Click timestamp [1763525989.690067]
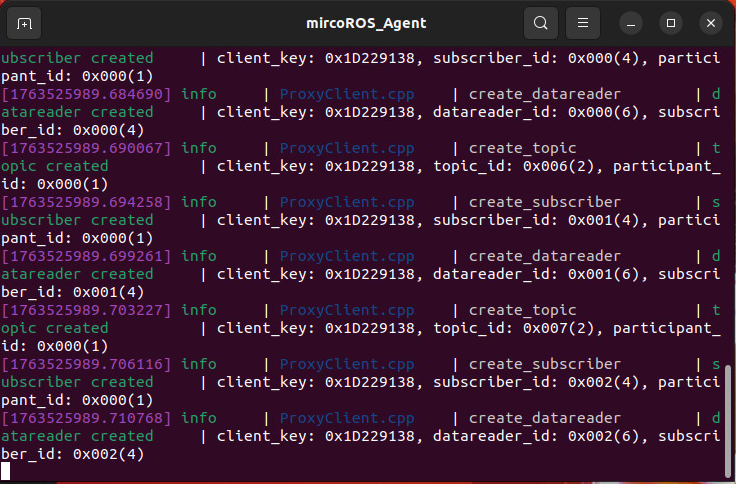Viewport: 736px width, 484px height. coord(86,148)
